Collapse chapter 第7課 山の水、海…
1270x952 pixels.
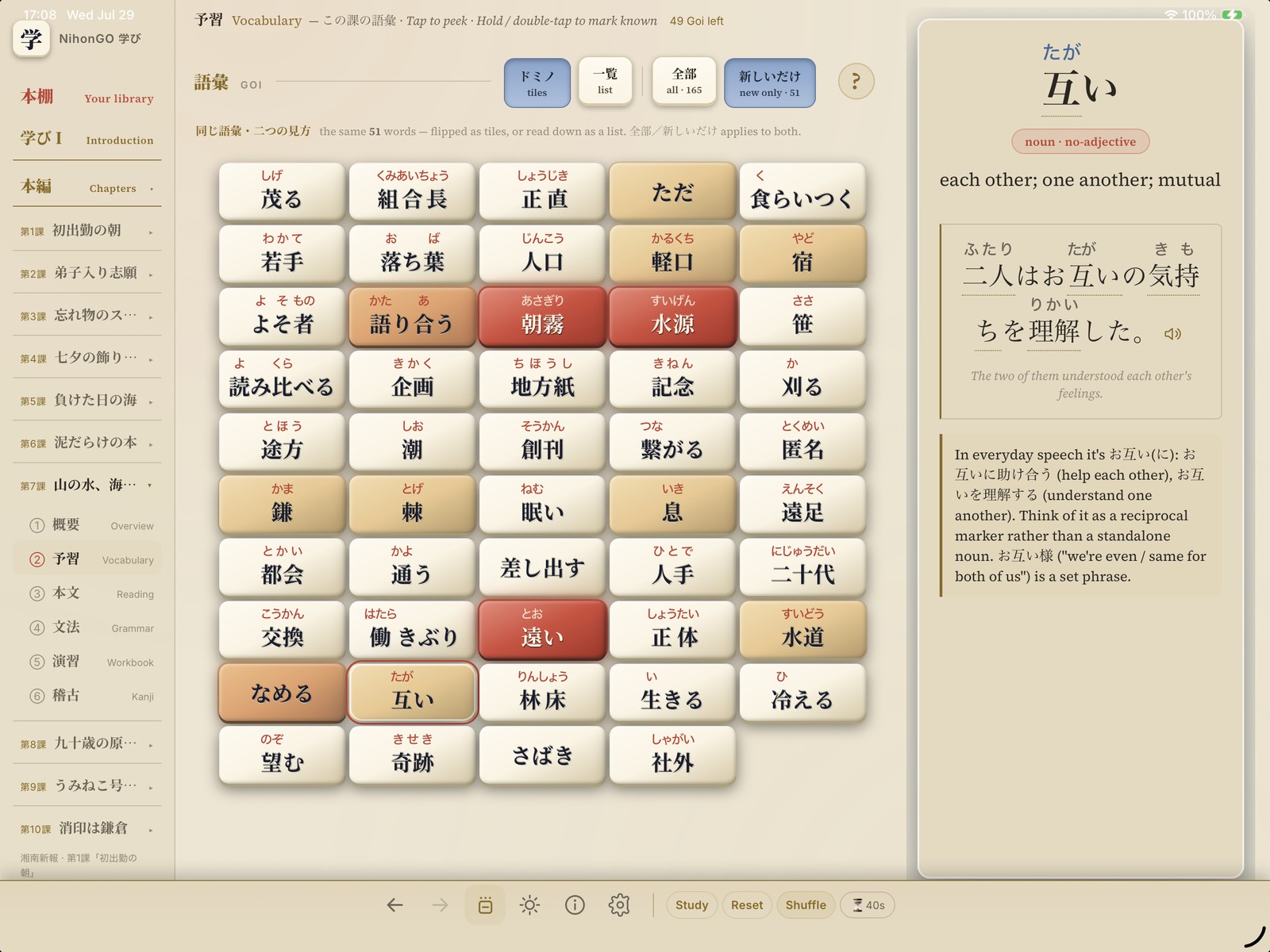pyautogui.click(x=87, y=485)
